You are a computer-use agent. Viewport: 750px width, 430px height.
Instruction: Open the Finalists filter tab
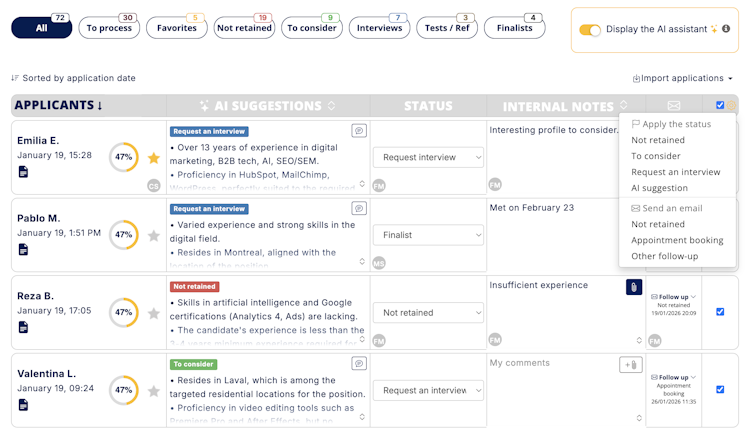(514, 29)
